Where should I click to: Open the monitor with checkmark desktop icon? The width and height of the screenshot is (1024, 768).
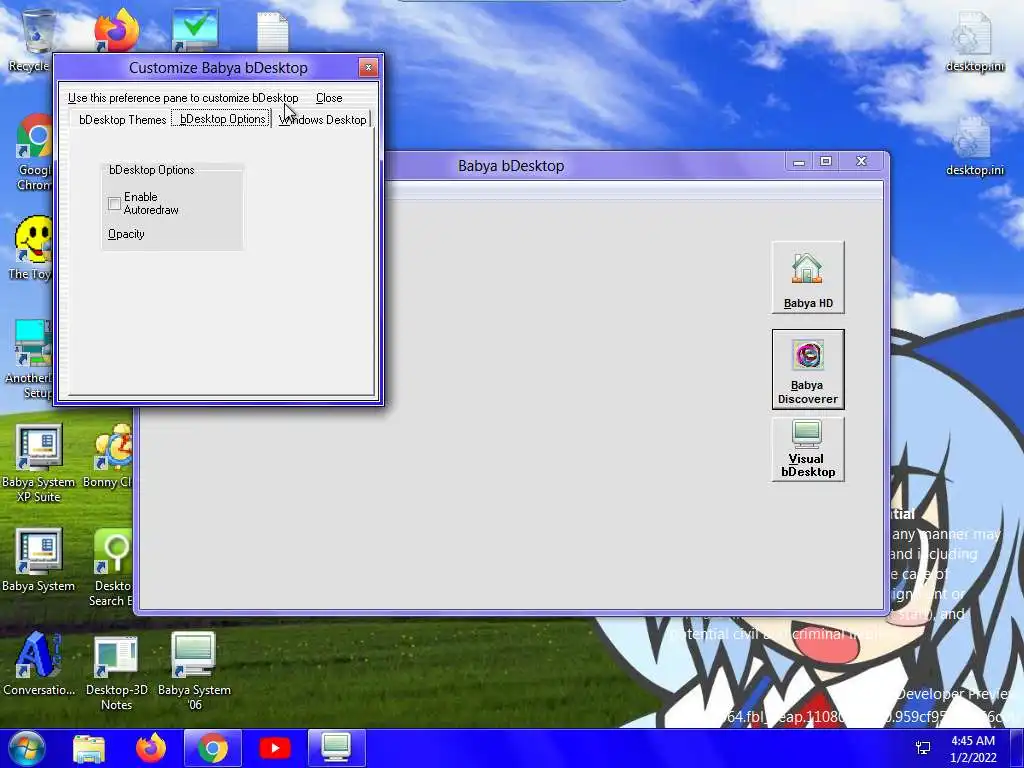pos(195,30)
